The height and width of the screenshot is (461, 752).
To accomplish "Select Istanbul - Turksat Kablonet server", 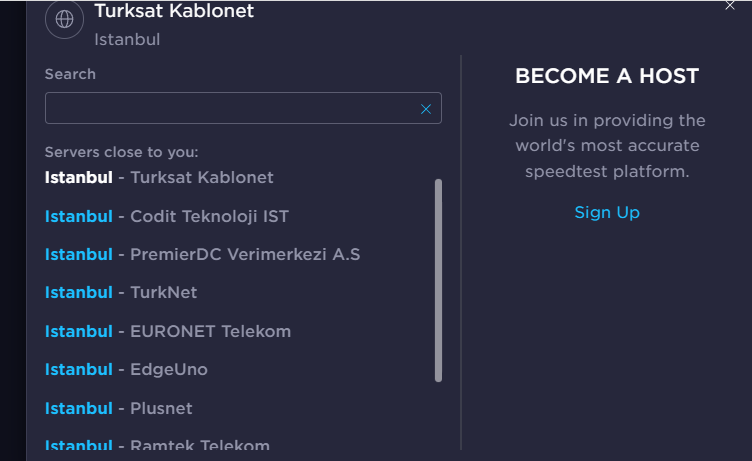I will point(159,177).
